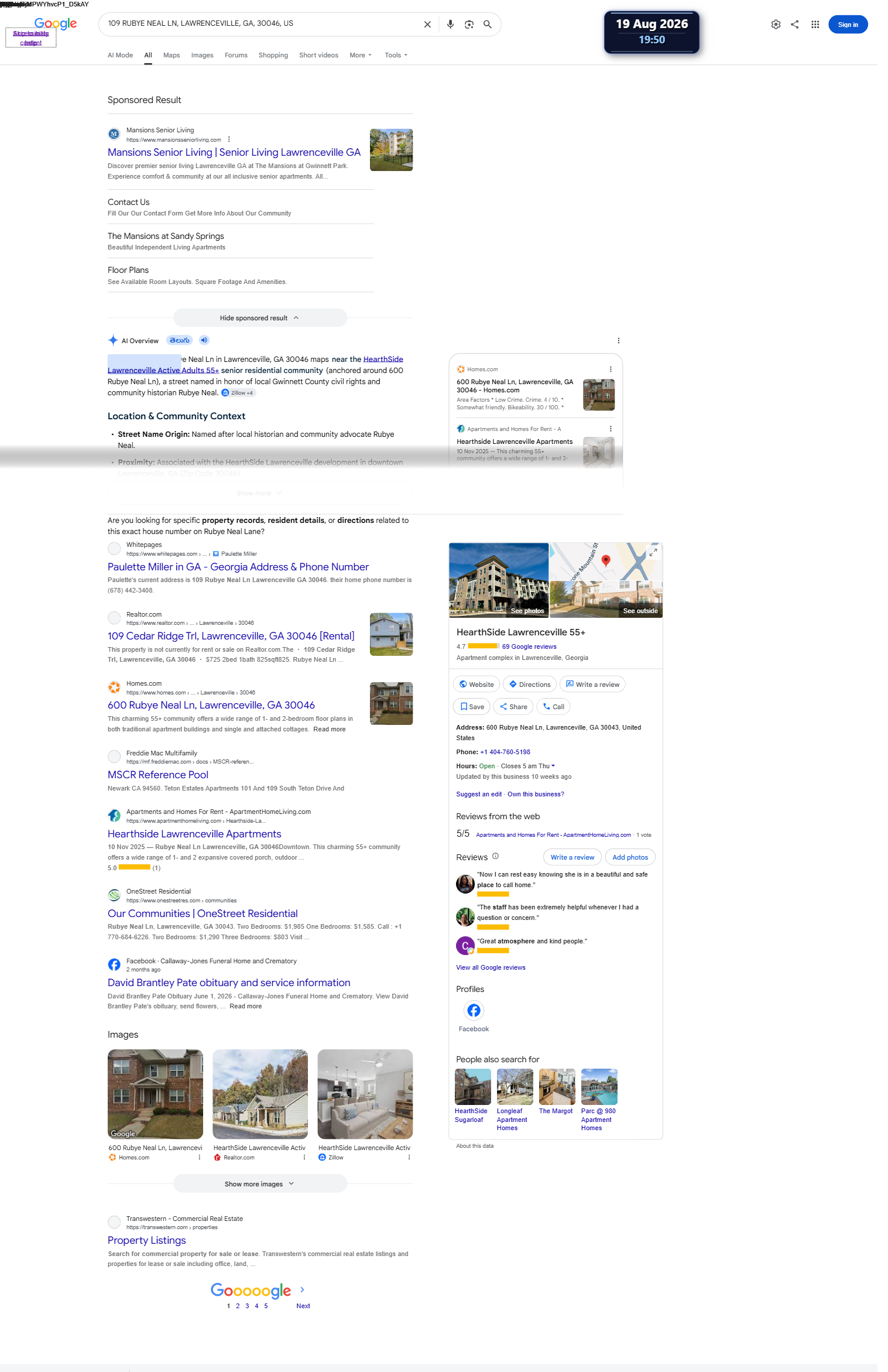
Task: Expand AI Overview with Show more
Action: coord(260,493)
